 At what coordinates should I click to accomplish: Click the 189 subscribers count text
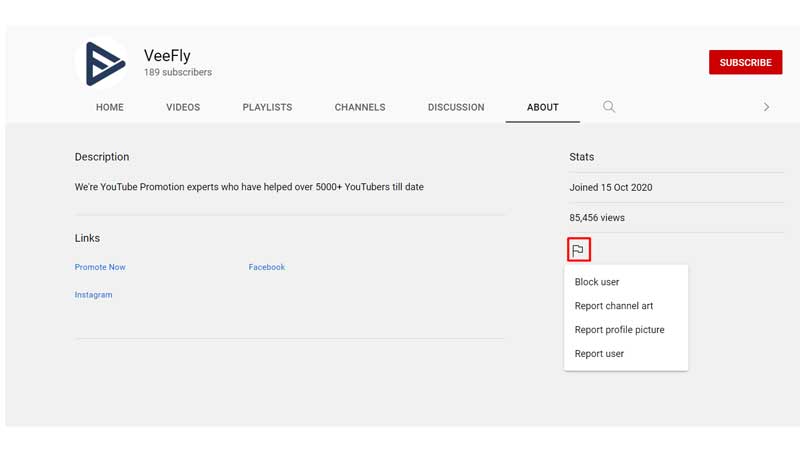(178, 73)
